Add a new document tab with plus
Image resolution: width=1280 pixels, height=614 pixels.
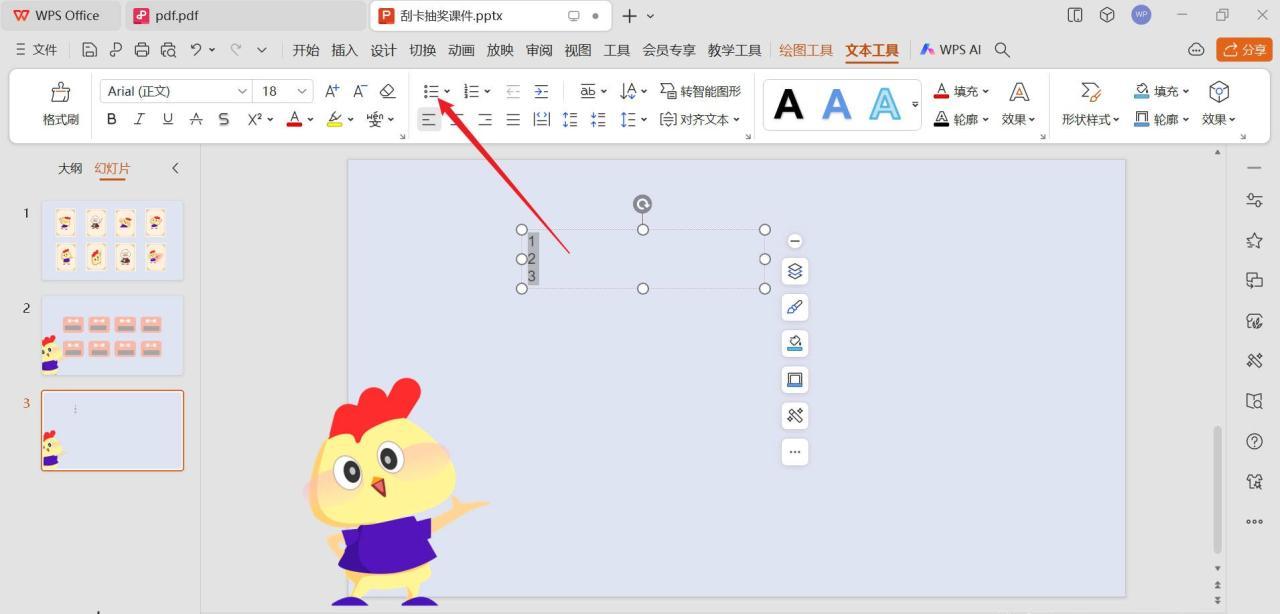tap(629, 16)
